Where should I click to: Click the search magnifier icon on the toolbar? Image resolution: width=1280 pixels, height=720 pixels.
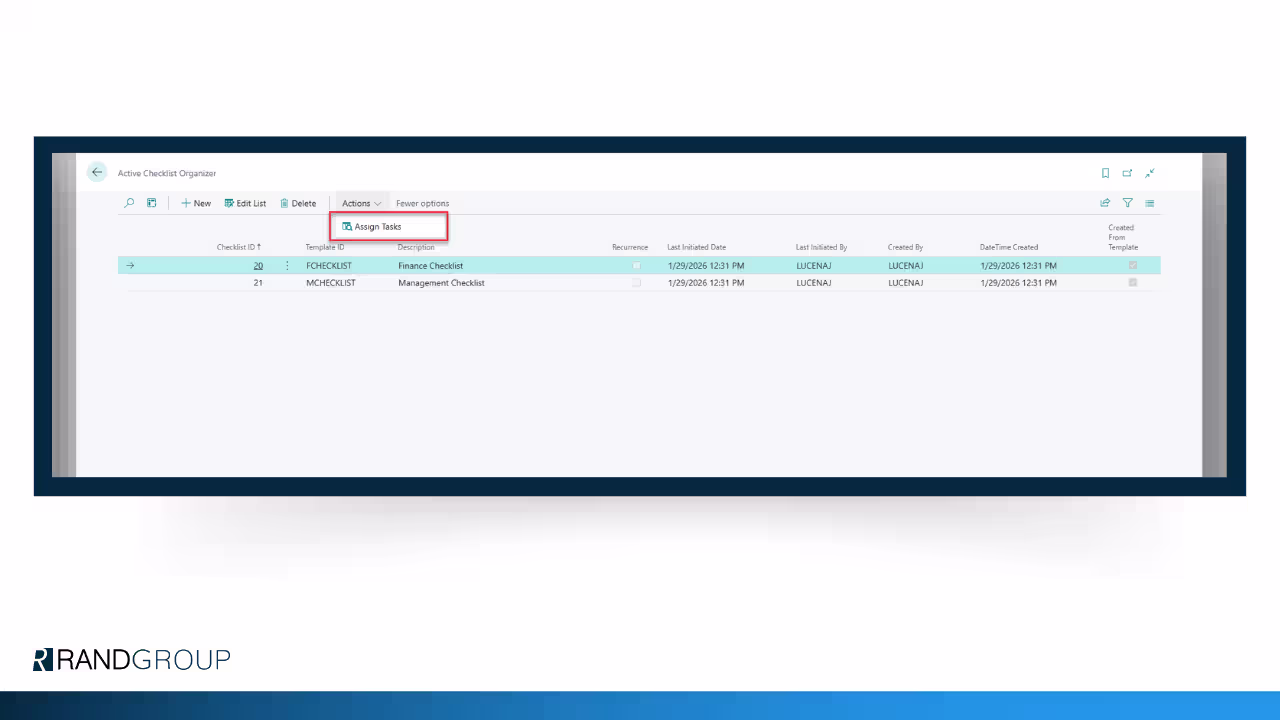(x=129, y=203)
